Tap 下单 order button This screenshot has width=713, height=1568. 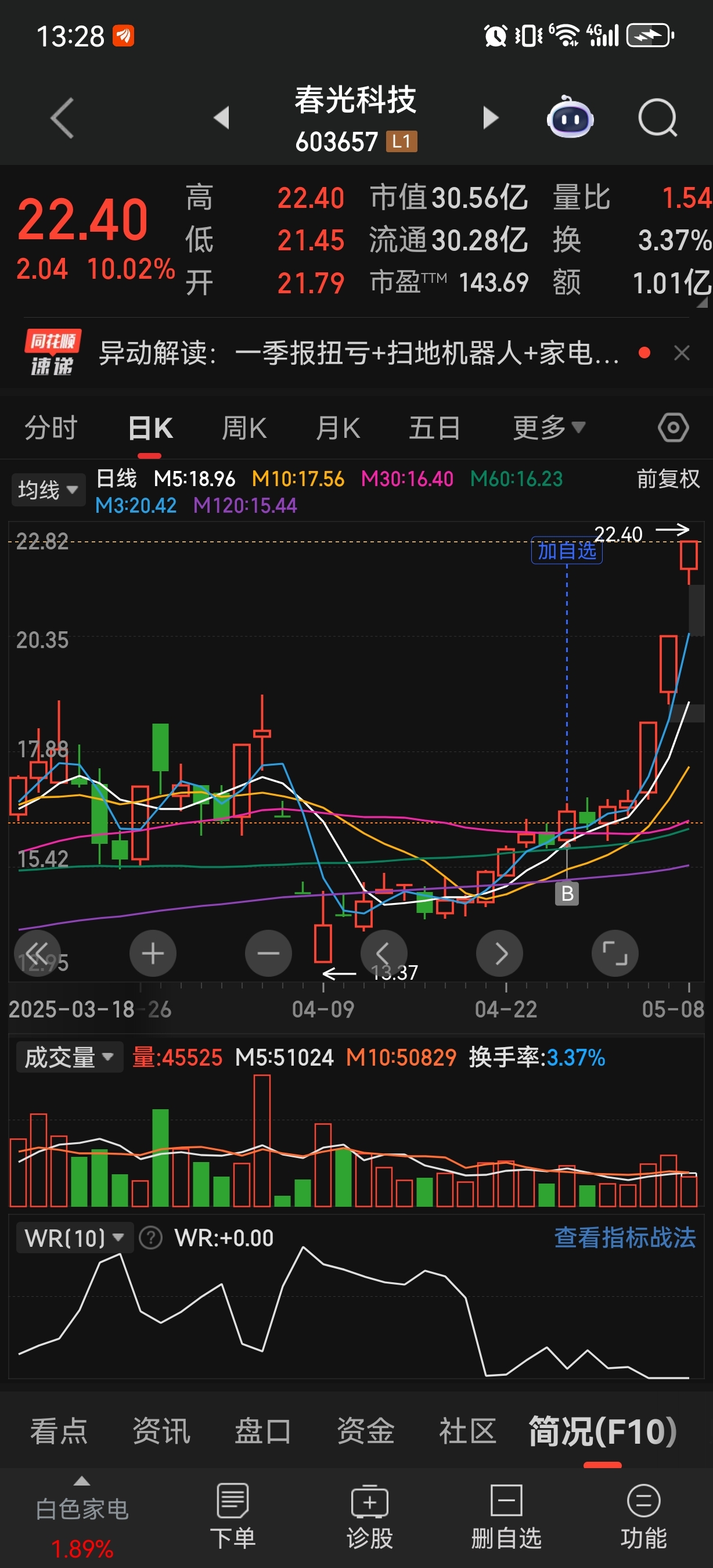point(232,1516)
